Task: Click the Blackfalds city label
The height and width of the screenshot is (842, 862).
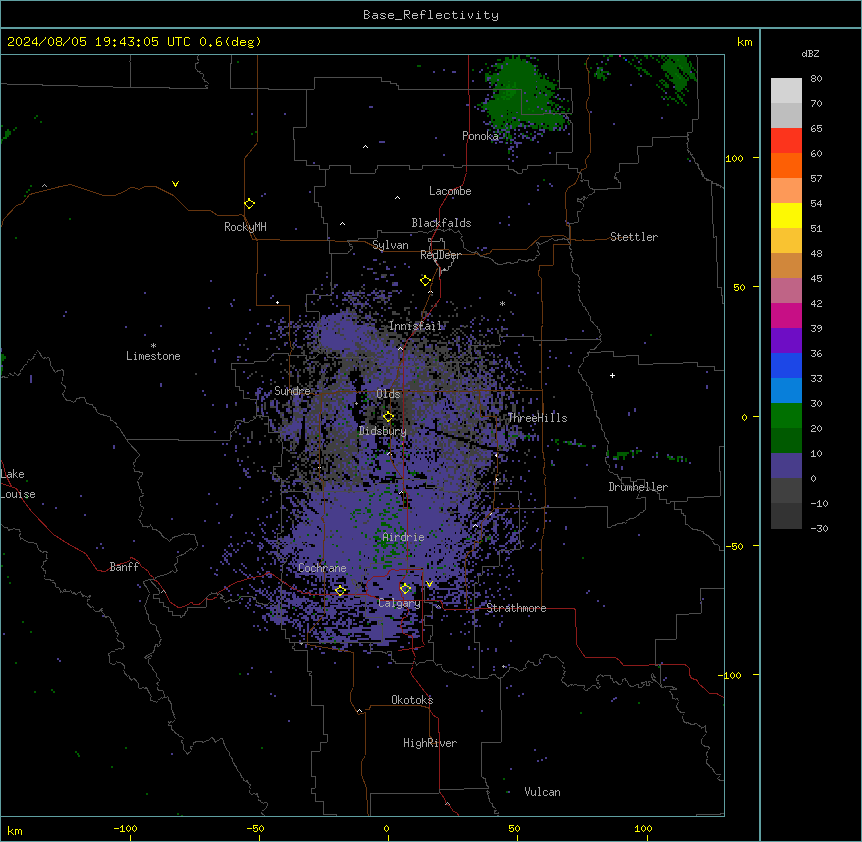Action: [441, 223]
